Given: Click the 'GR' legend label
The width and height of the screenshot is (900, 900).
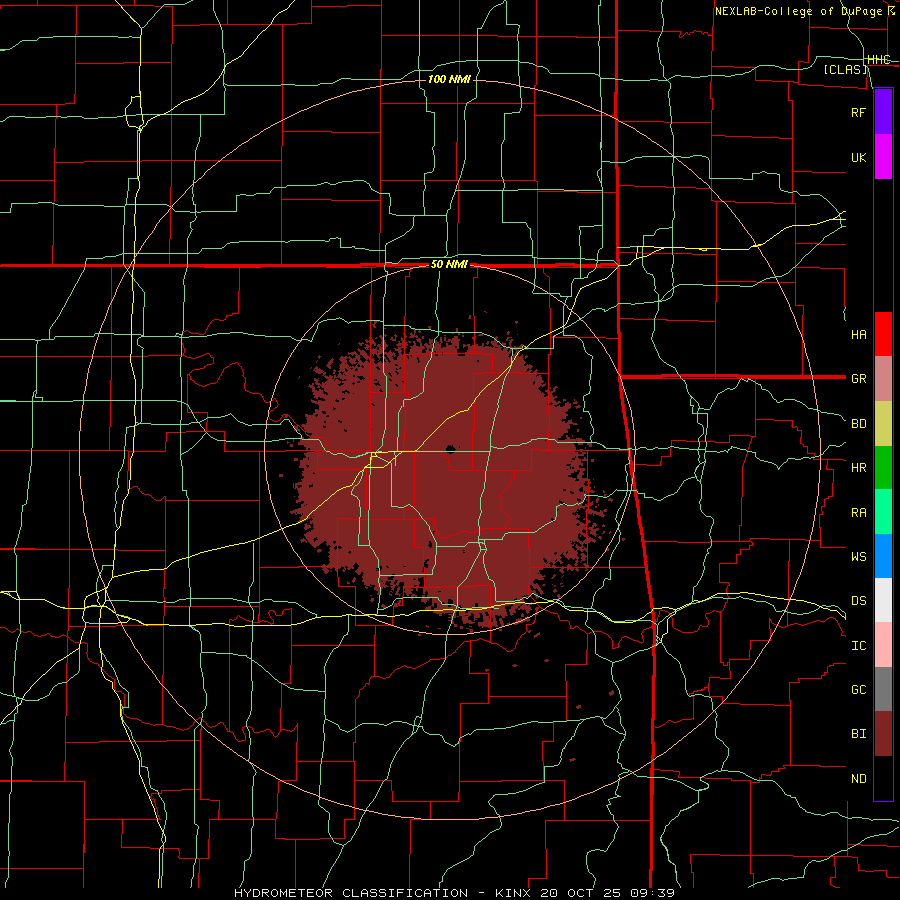Looking at the screenshot, I should (858, 379).
